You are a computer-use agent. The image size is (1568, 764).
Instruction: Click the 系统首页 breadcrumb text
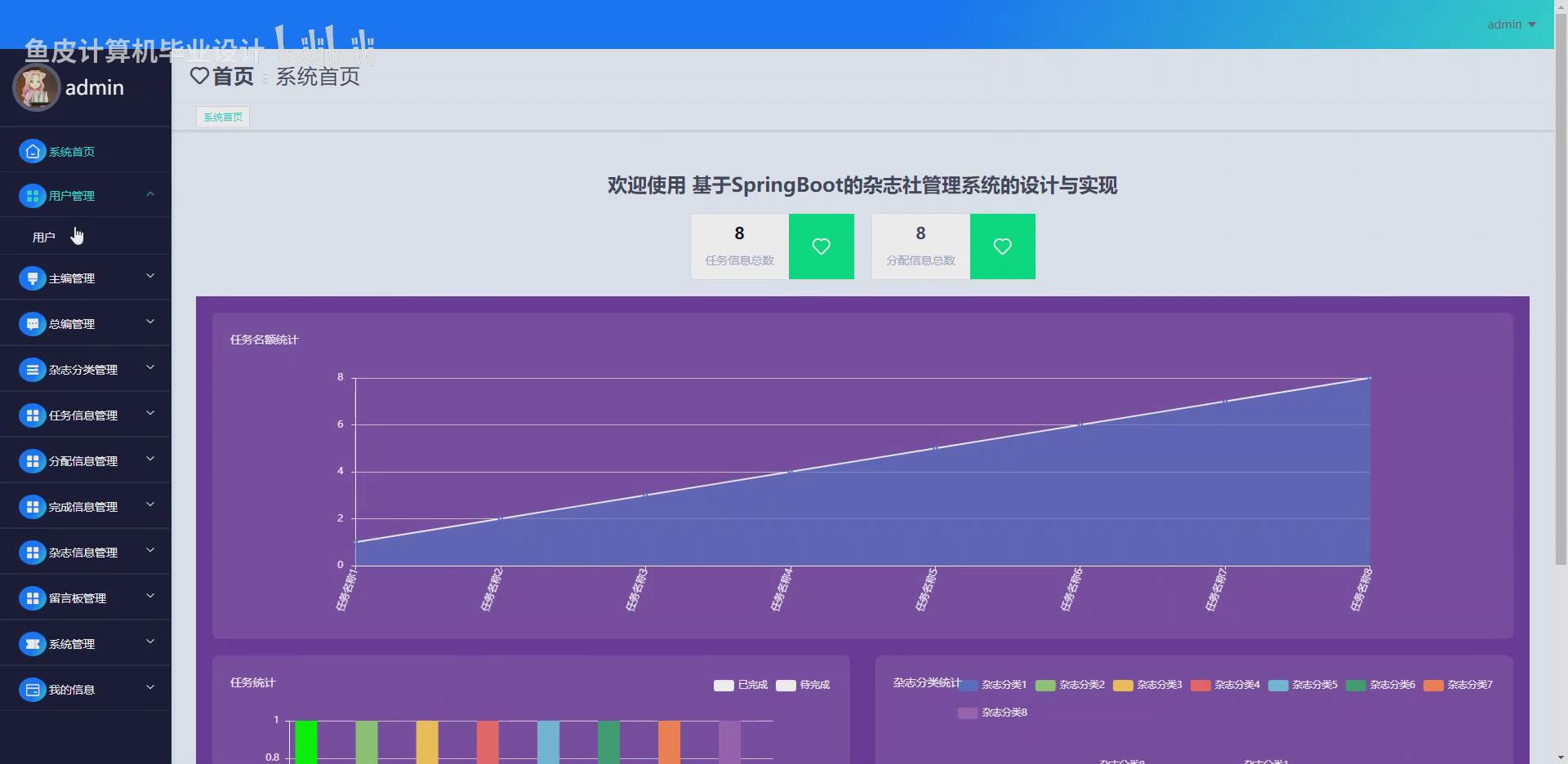tap(318, 77)
